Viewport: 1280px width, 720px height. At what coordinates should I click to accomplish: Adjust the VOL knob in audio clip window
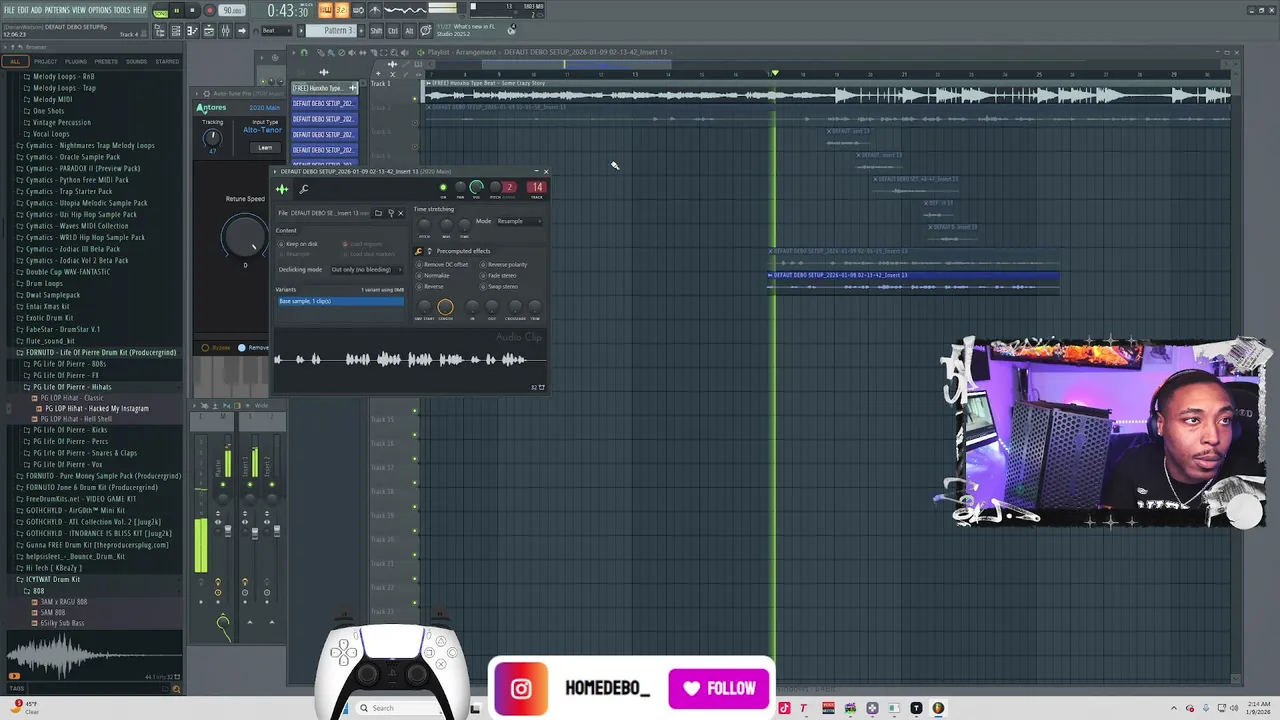476,187
